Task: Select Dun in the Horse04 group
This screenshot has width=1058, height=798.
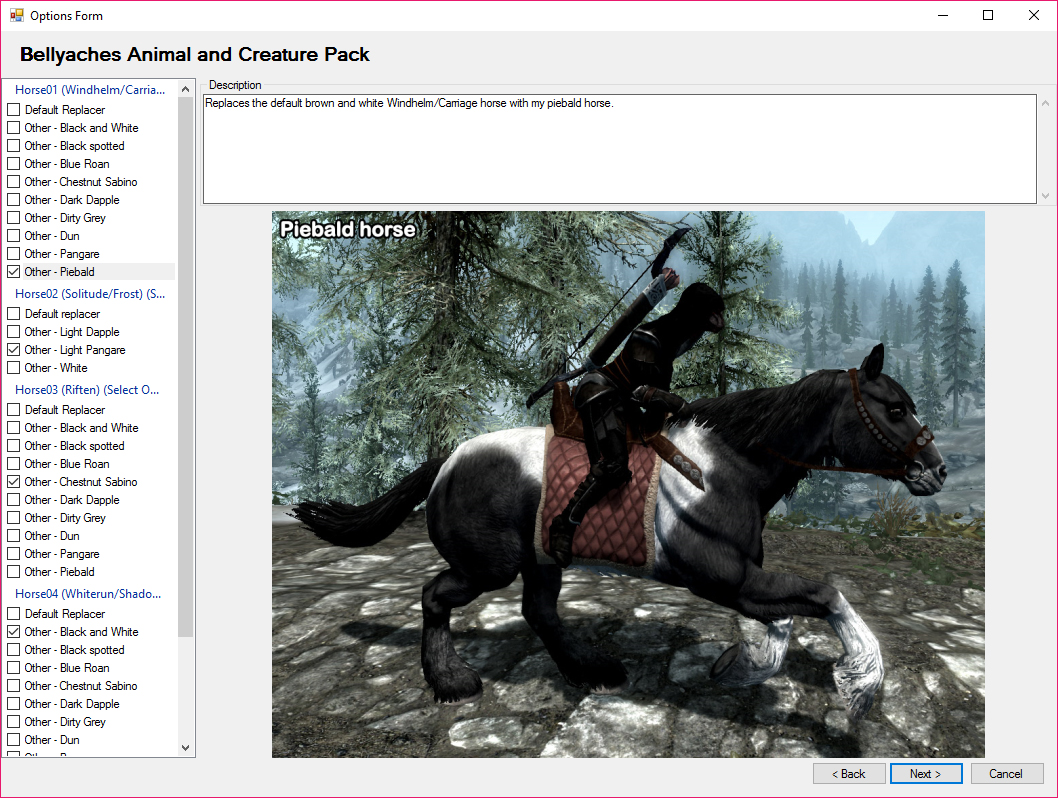Action: pos(13,740)
